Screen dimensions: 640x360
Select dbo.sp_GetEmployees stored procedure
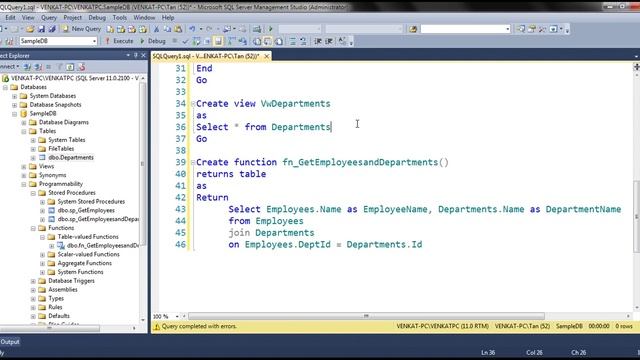(x=86, y=211)
